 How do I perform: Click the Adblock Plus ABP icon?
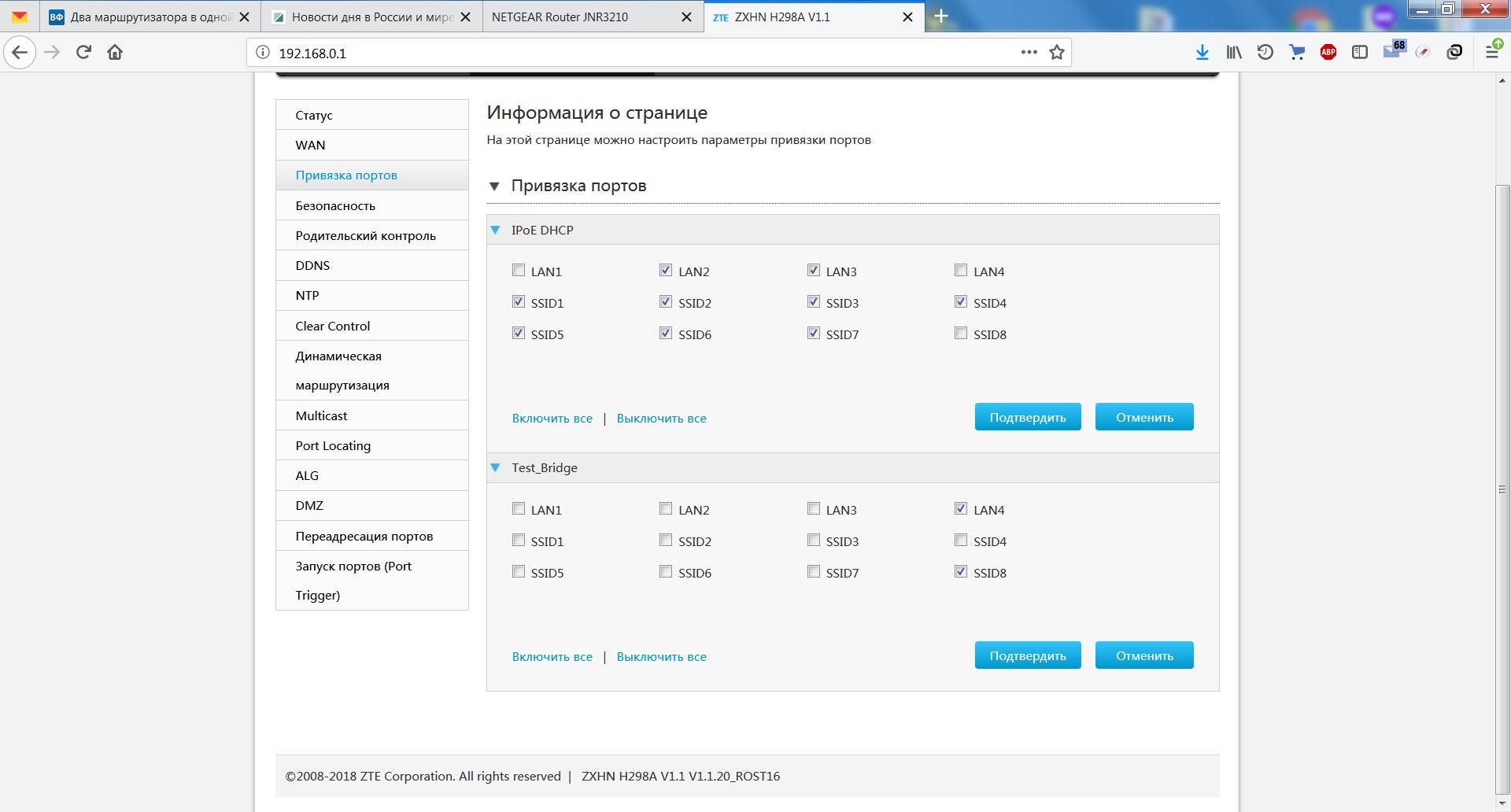[x=1328, y=53]
